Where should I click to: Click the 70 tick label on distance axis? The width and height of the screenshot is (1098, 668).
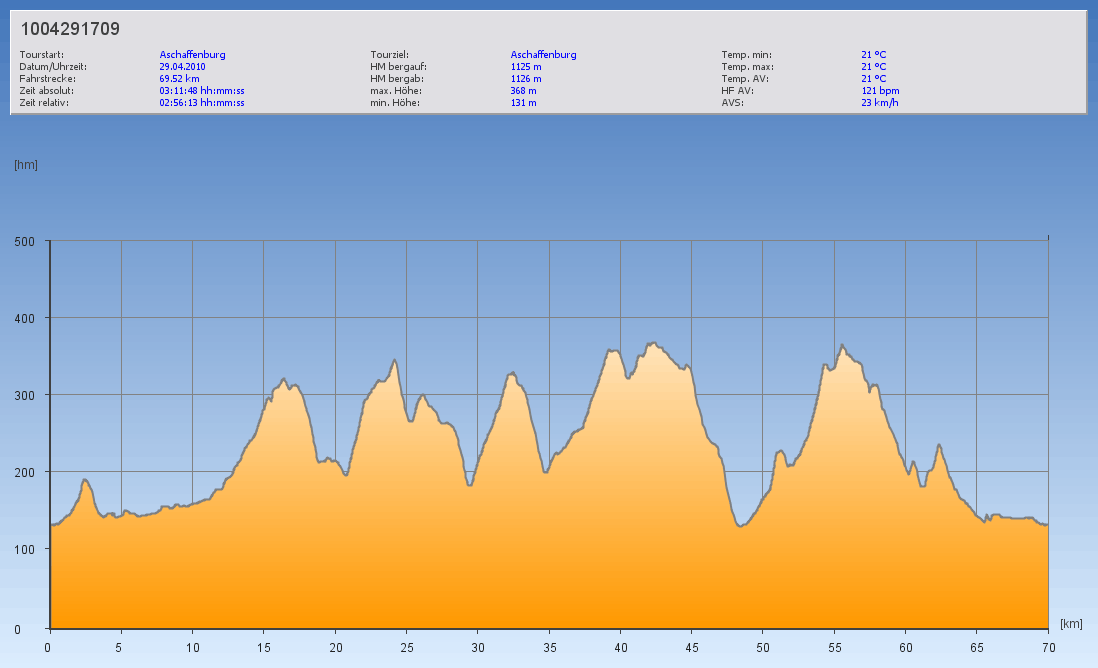click(1047, 647)
